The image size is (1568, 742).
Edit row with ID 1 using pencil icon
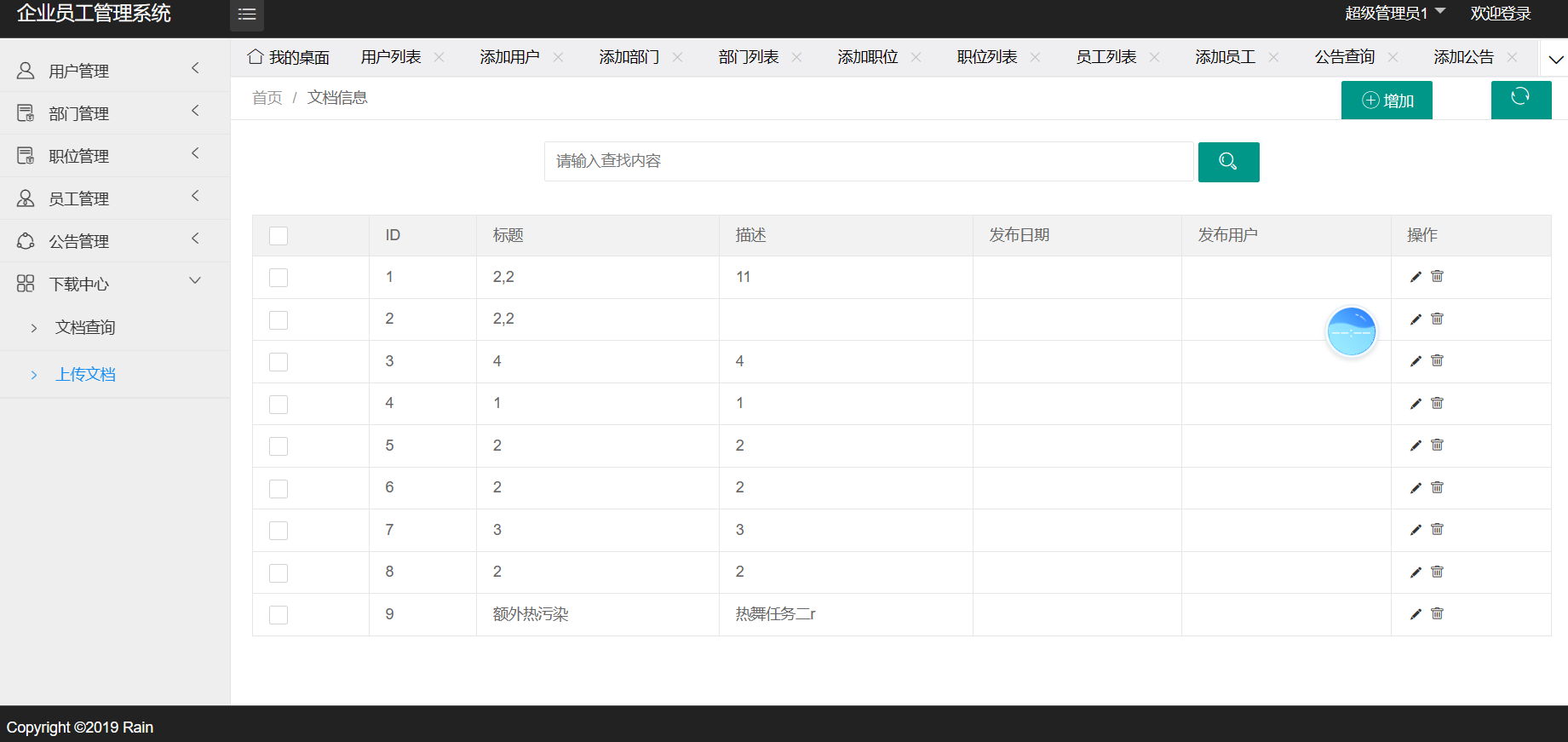[x=1416, y=277]
